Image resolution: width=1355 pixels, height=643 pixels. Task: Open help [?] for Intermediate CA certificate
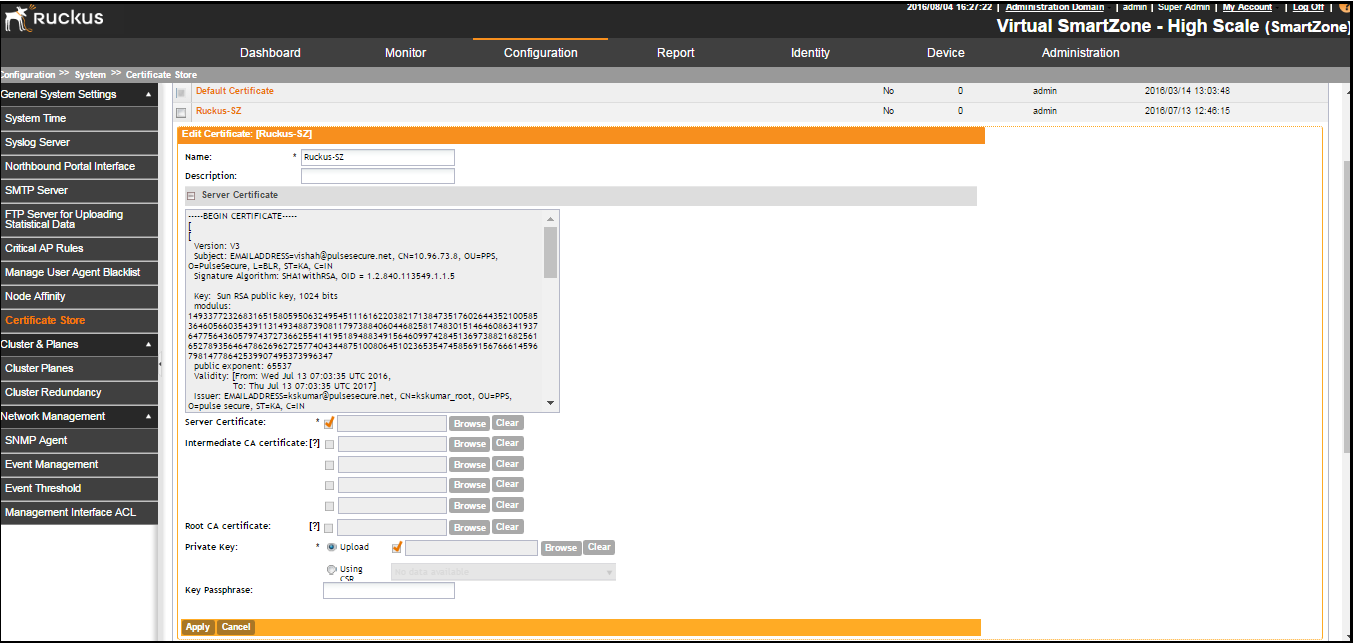click(x=314, y=443)
